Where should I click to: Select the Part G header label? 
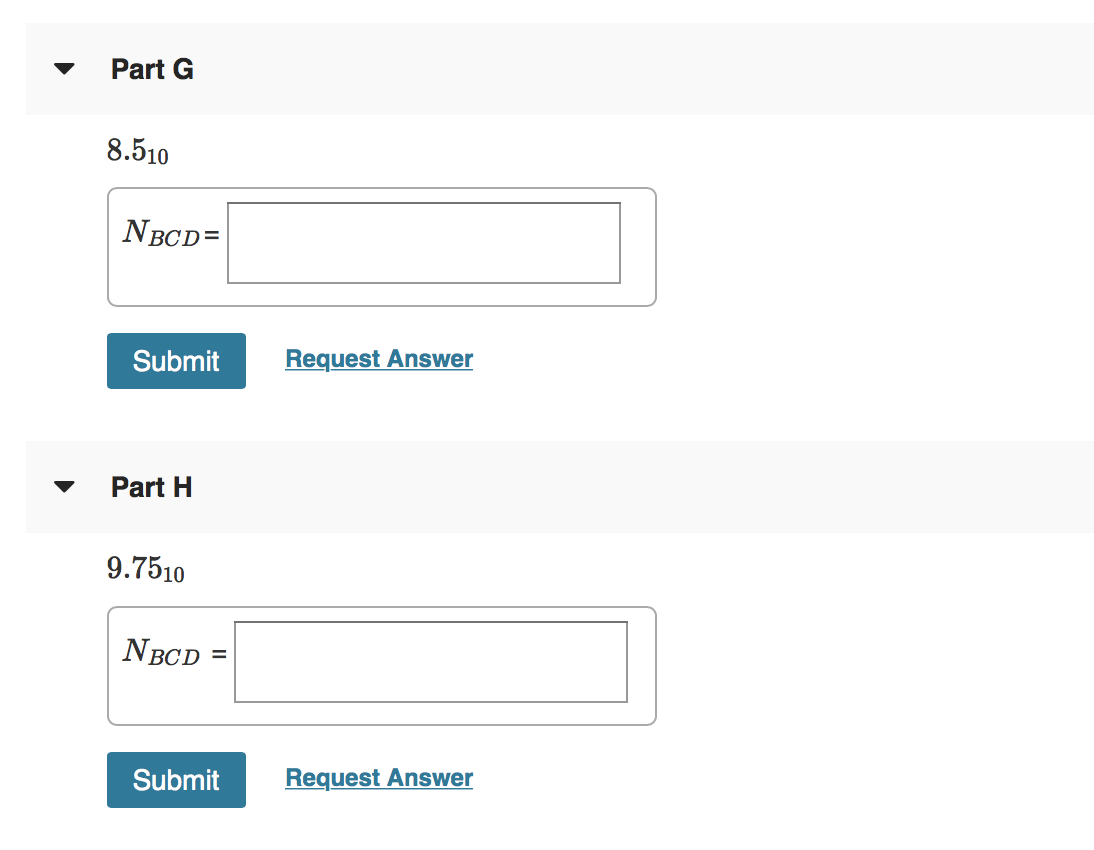tap(152, 68)
